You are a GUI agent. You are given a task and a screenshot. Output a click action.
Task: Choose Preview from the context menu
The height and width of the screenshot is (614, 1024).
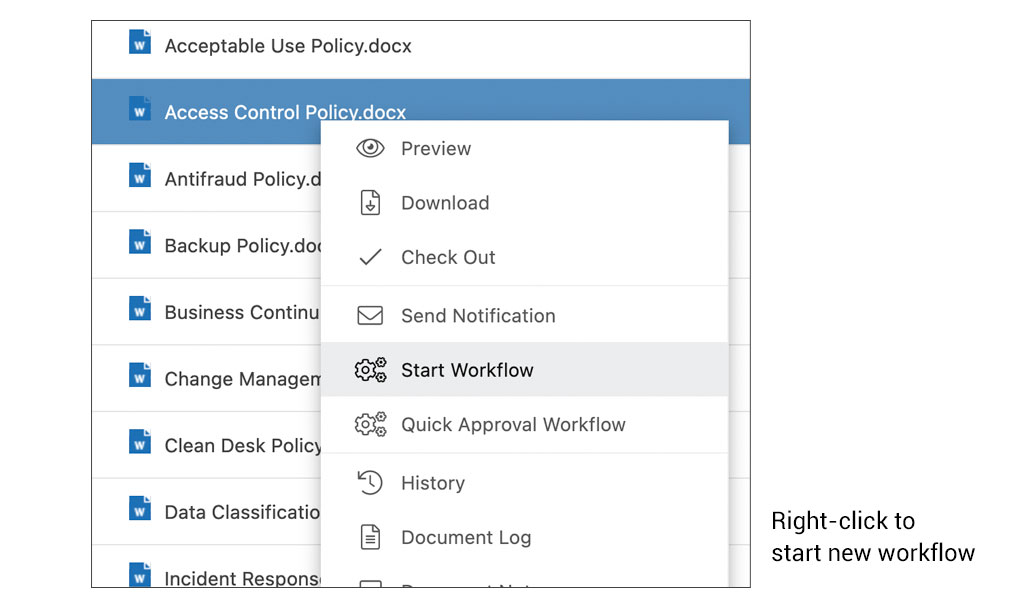pos(525,148)
